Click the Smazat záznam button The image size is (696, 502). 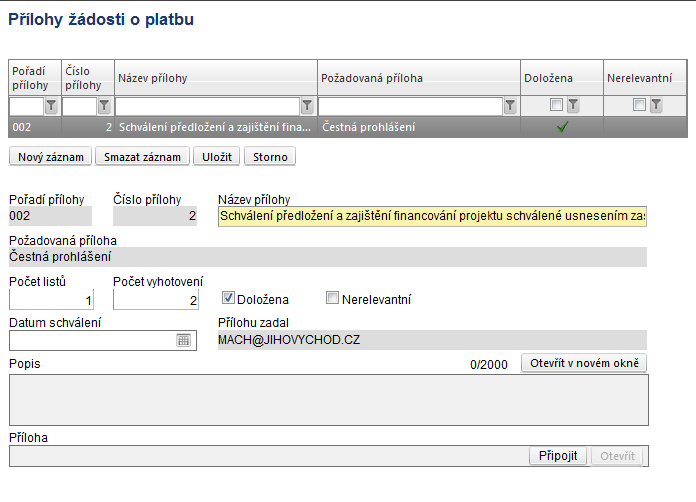(142, 157)
